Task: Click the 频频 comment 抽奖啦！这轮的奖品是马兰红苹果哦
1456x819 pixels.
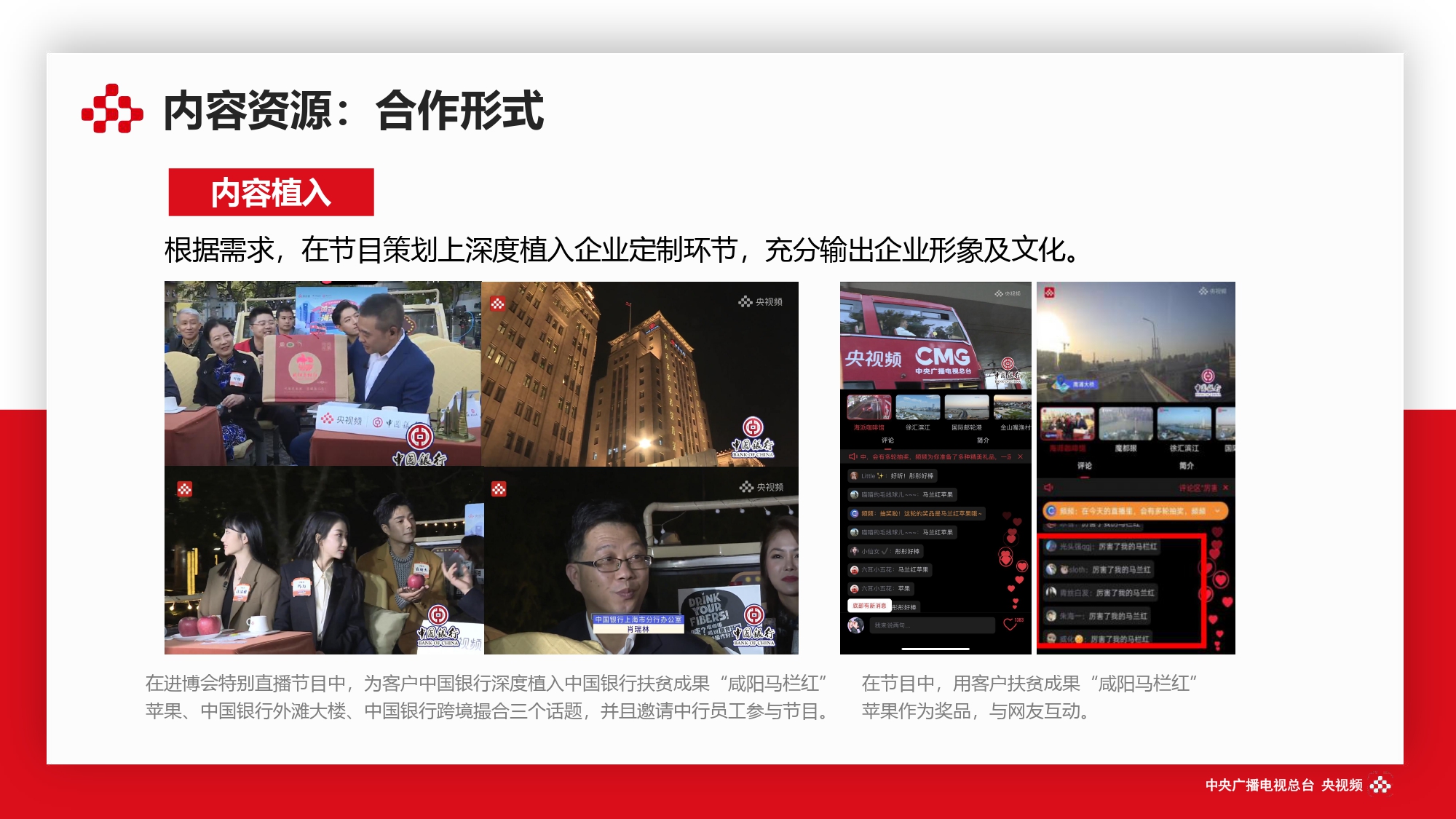Action: pos(917,513)
